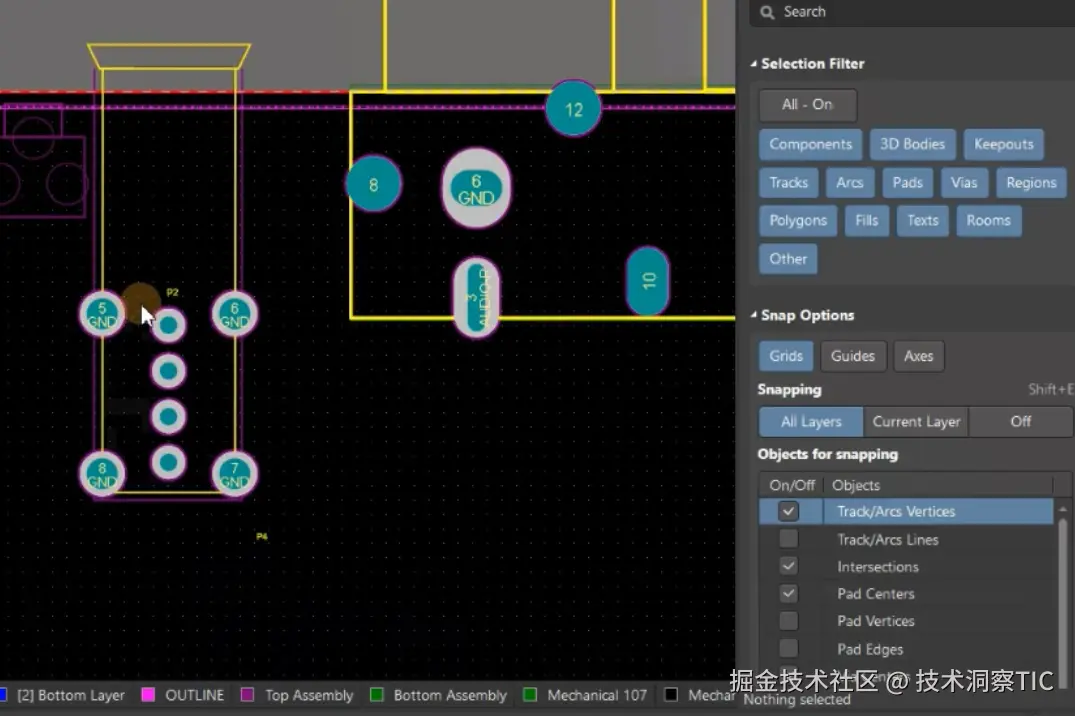Screen dimensions: 1075x716
Task: Toggle Arcs selection filter
Action: coord(849,183)
